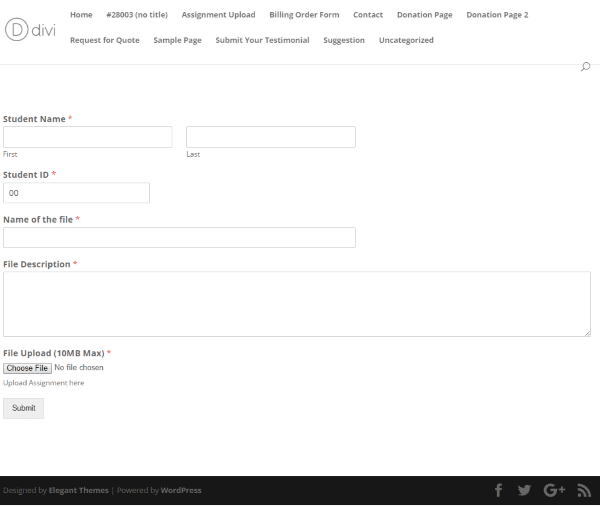
Task: Open Billing Order Form page
Action: pos(304,15)
